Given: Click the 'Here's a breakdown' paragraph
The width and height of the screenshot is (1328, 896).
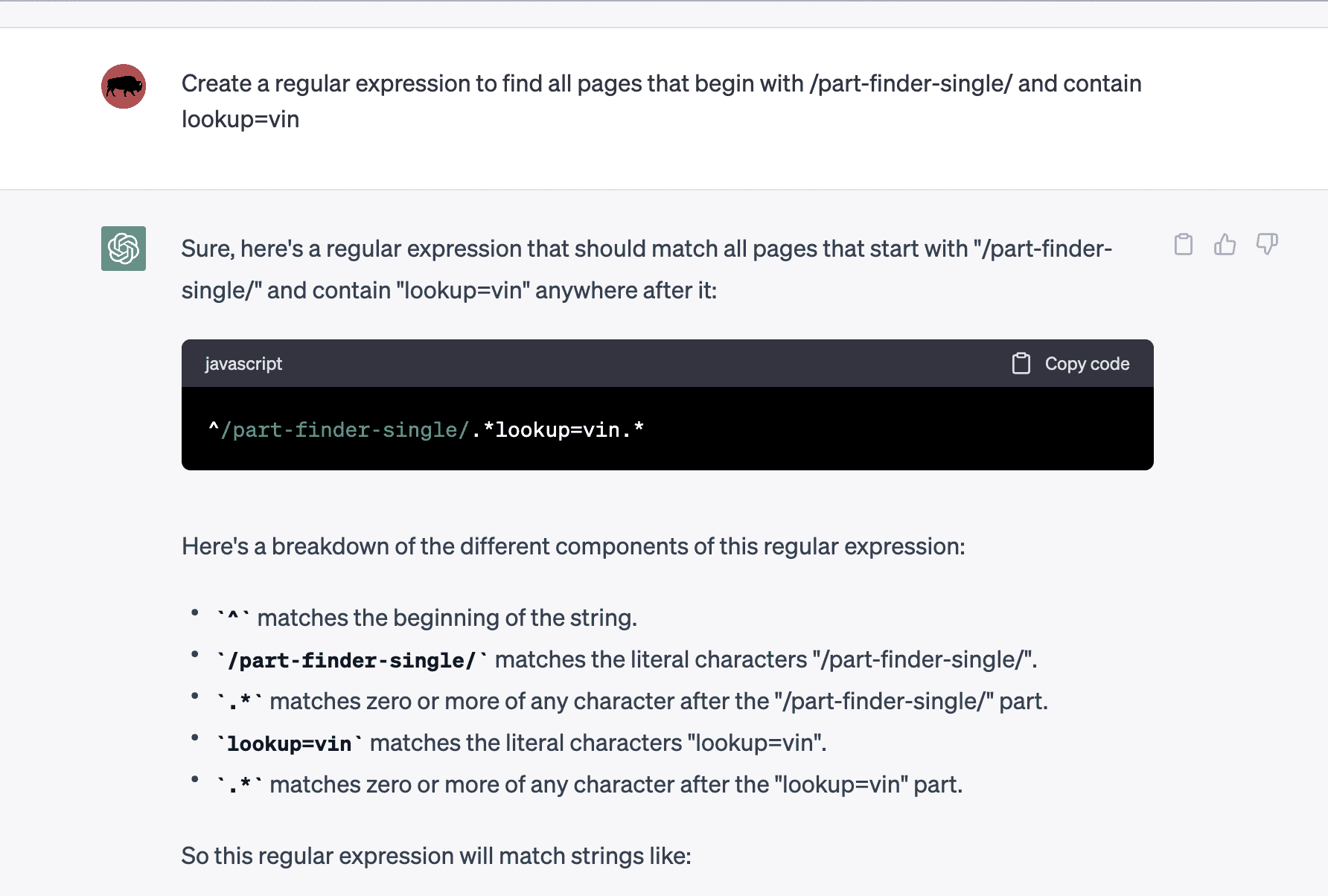Looking at the screenshot, I should 573,546.
